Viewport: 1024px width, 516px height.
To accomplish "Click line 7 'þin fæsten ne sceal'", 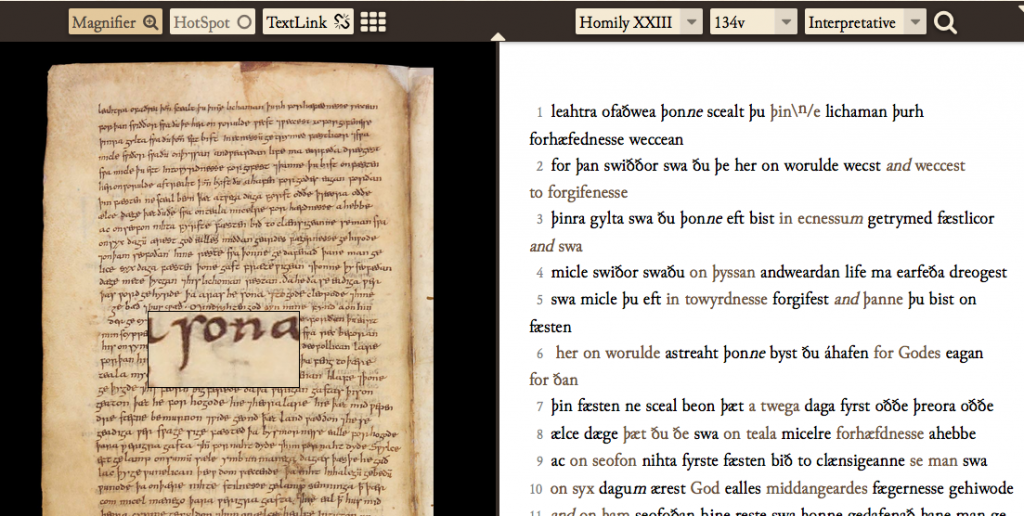I will point(772,406).
